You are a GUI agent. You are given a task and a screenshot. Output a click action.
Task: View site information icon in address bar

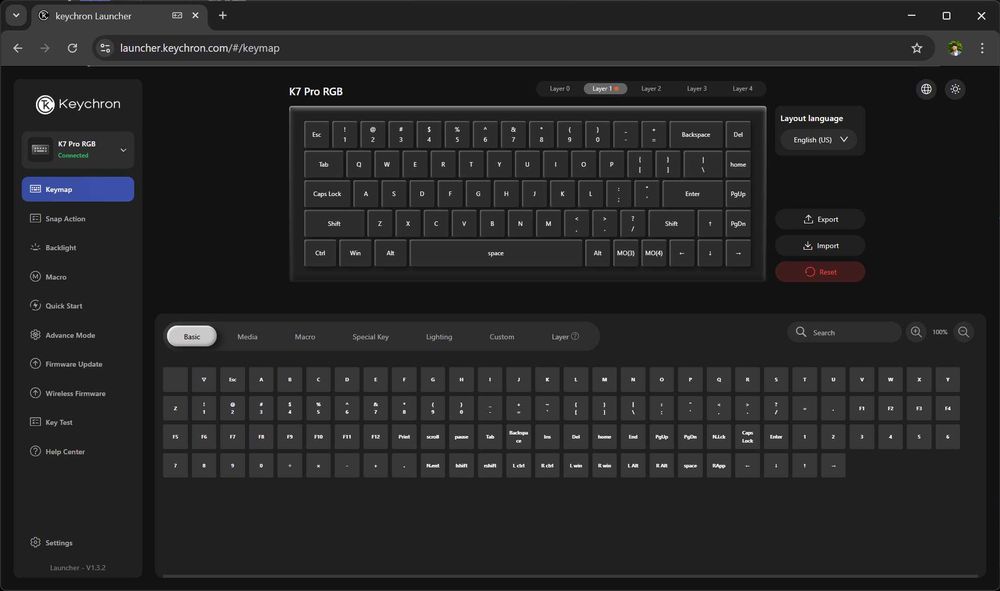pyautogui.click(x=105, y=48)
